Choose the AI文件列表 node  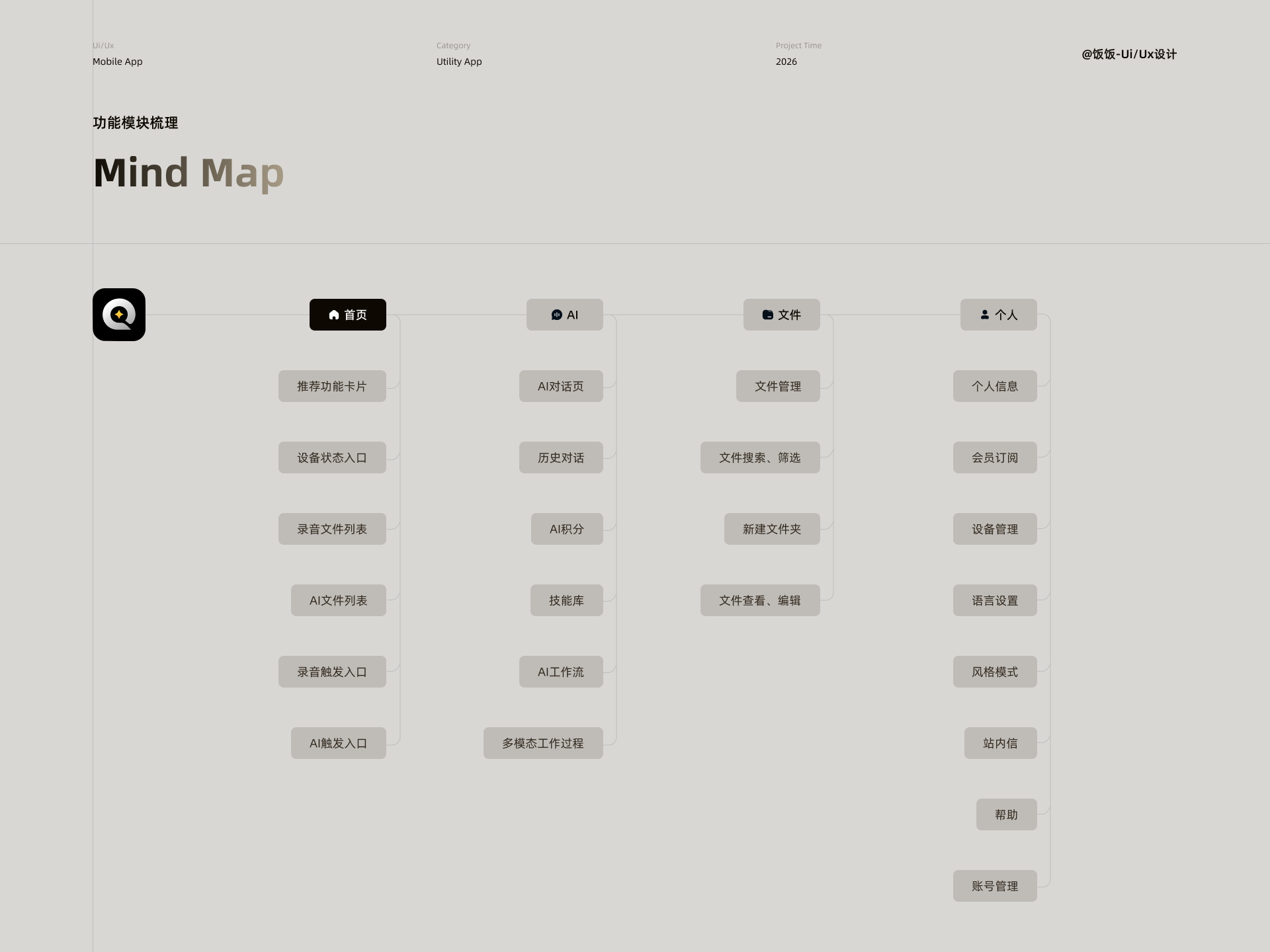click(x=339, y=600)
